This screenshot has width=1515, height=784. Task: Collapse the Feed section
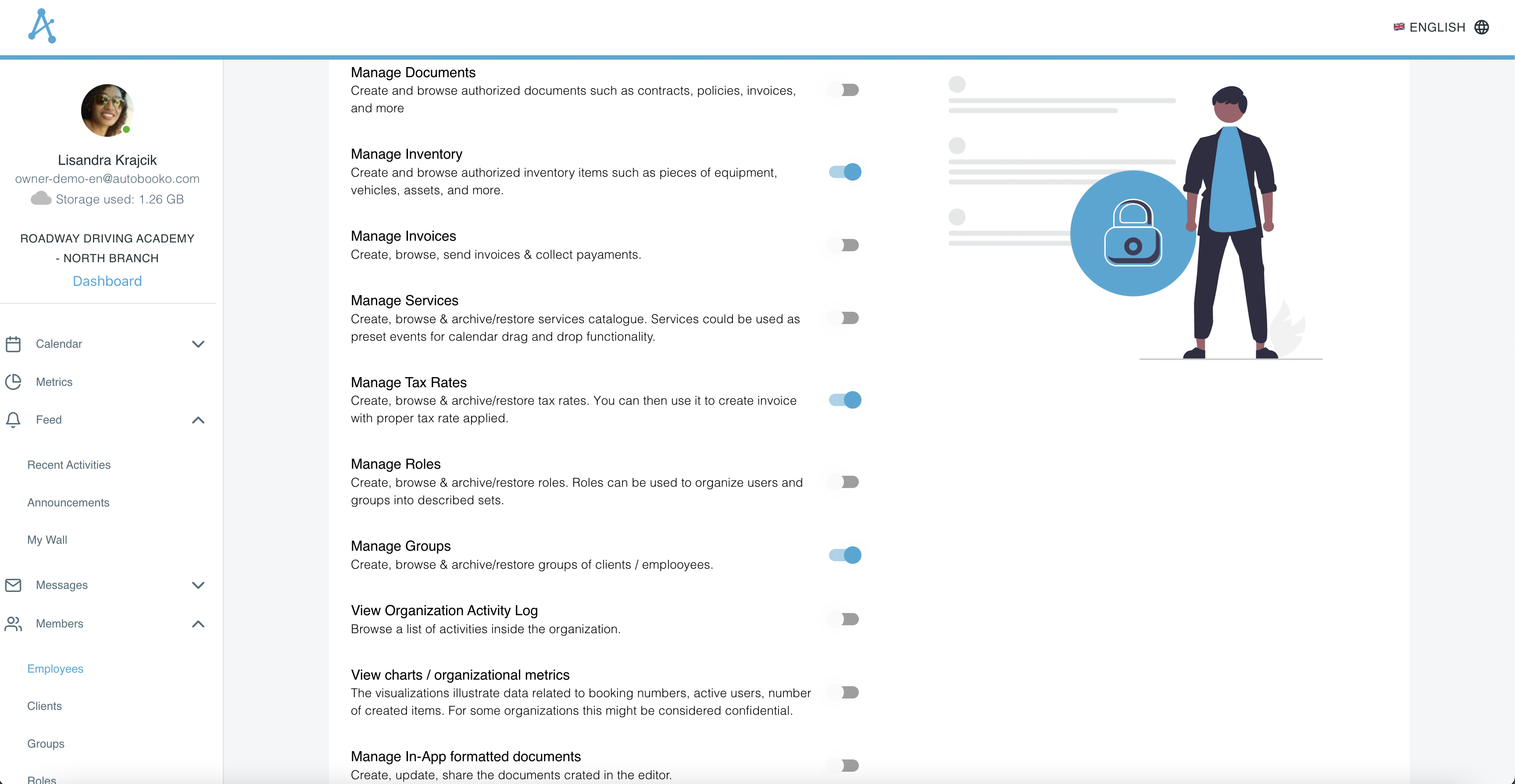(198, 420)
